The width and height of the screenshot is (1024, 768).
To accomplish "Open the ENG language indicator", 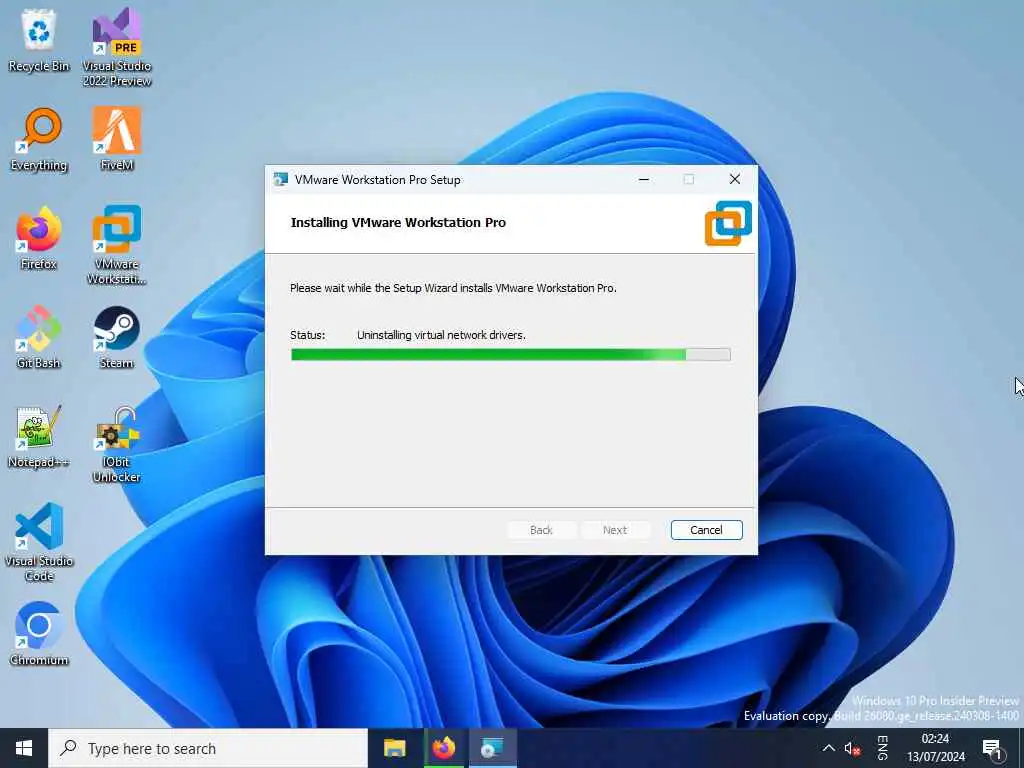I will (882, 748).
